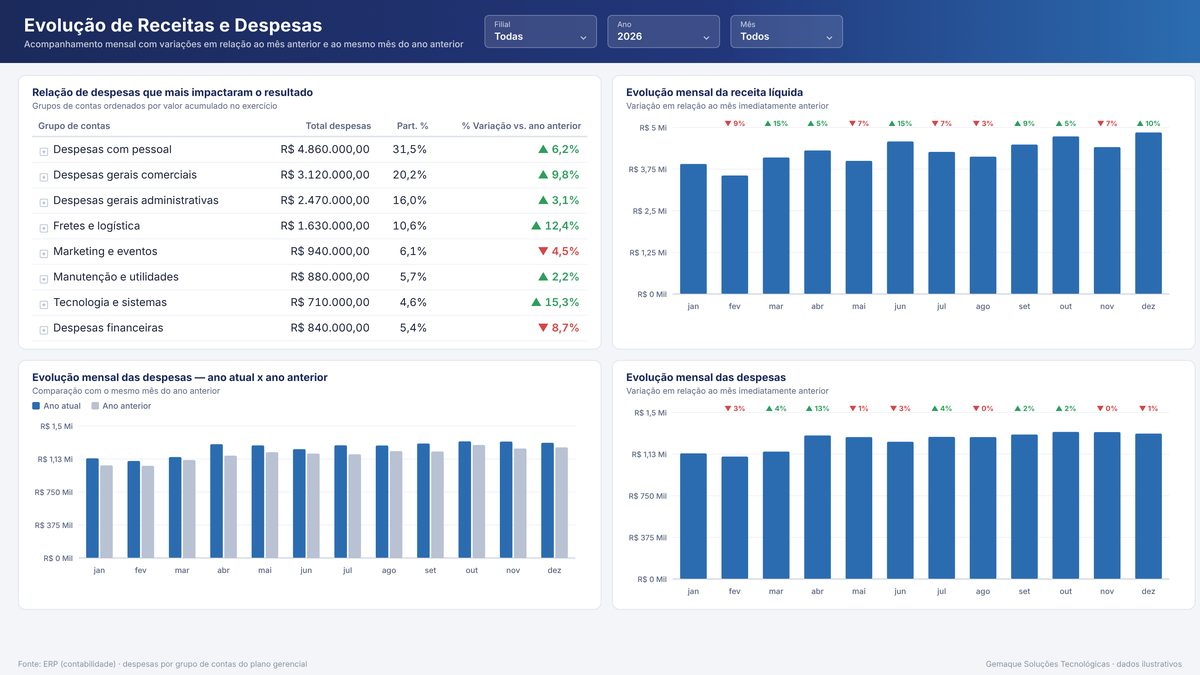The width and height of the screenshot is (1200, 675).
Task: Click the 13% variation label above despesas chart
Action: click(817, 408)
